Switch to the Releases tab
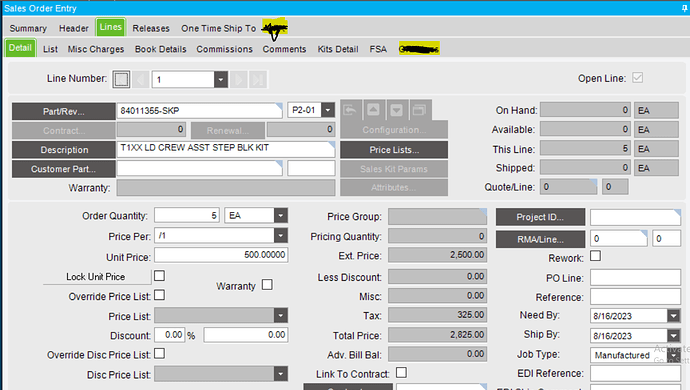 [x=151, y=28]
